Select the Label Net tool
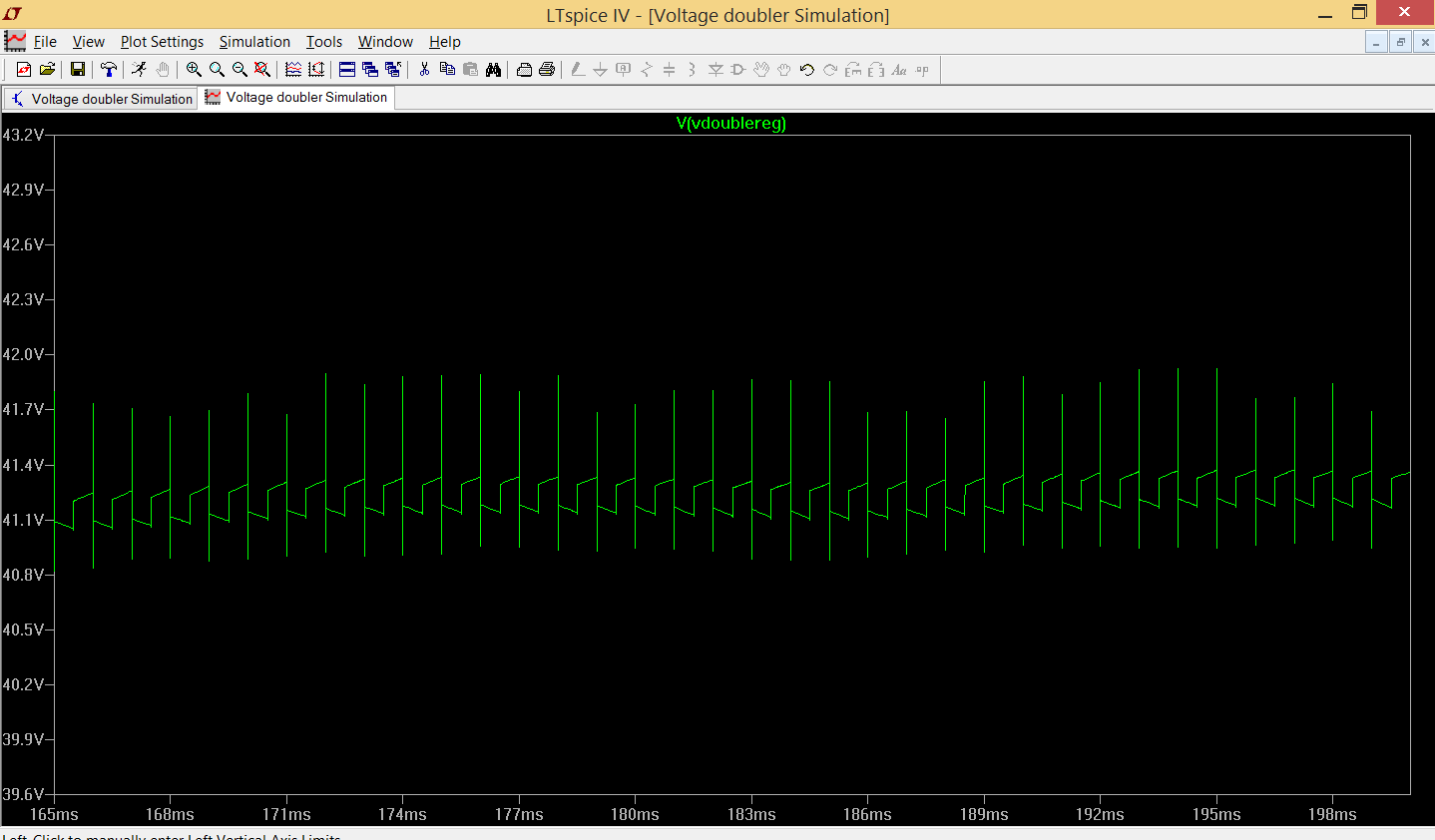Screen dimensions: 1435x840 (623, 69)
